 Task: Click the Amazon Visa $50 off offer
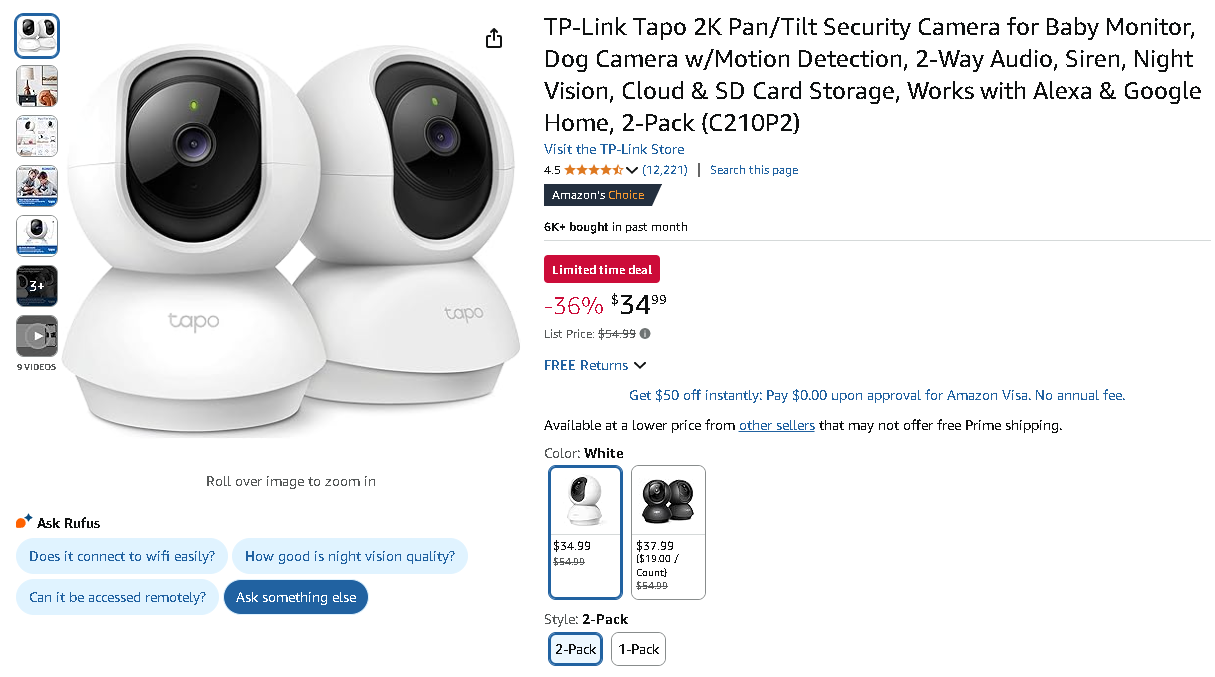point(876,395)
